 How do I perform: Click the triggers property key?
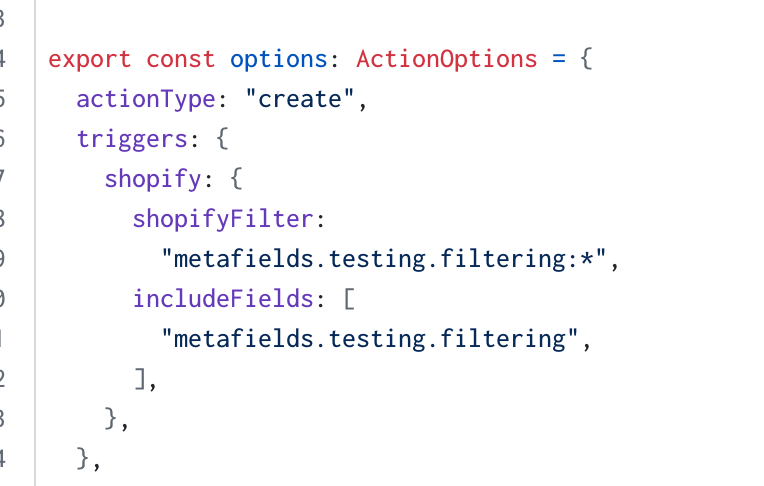pos(132,140)
